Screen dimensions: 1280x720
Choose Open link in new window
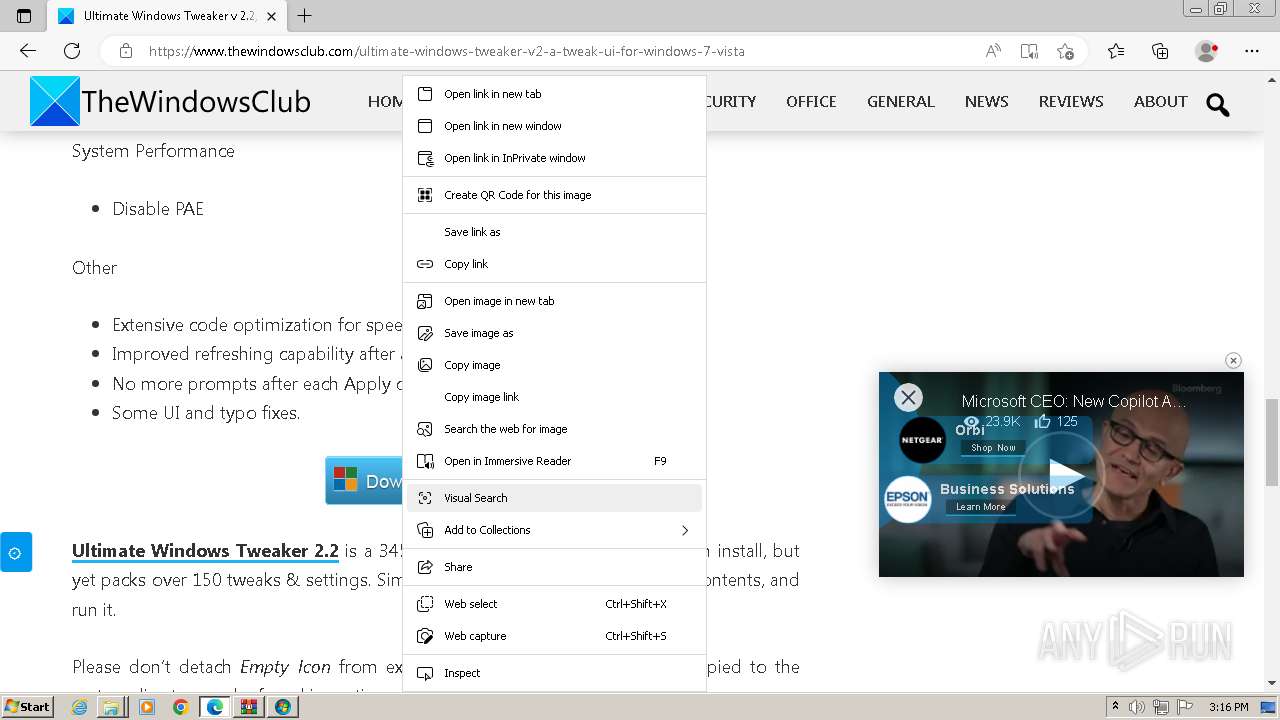pyautogui.click(x=554, y=126)
